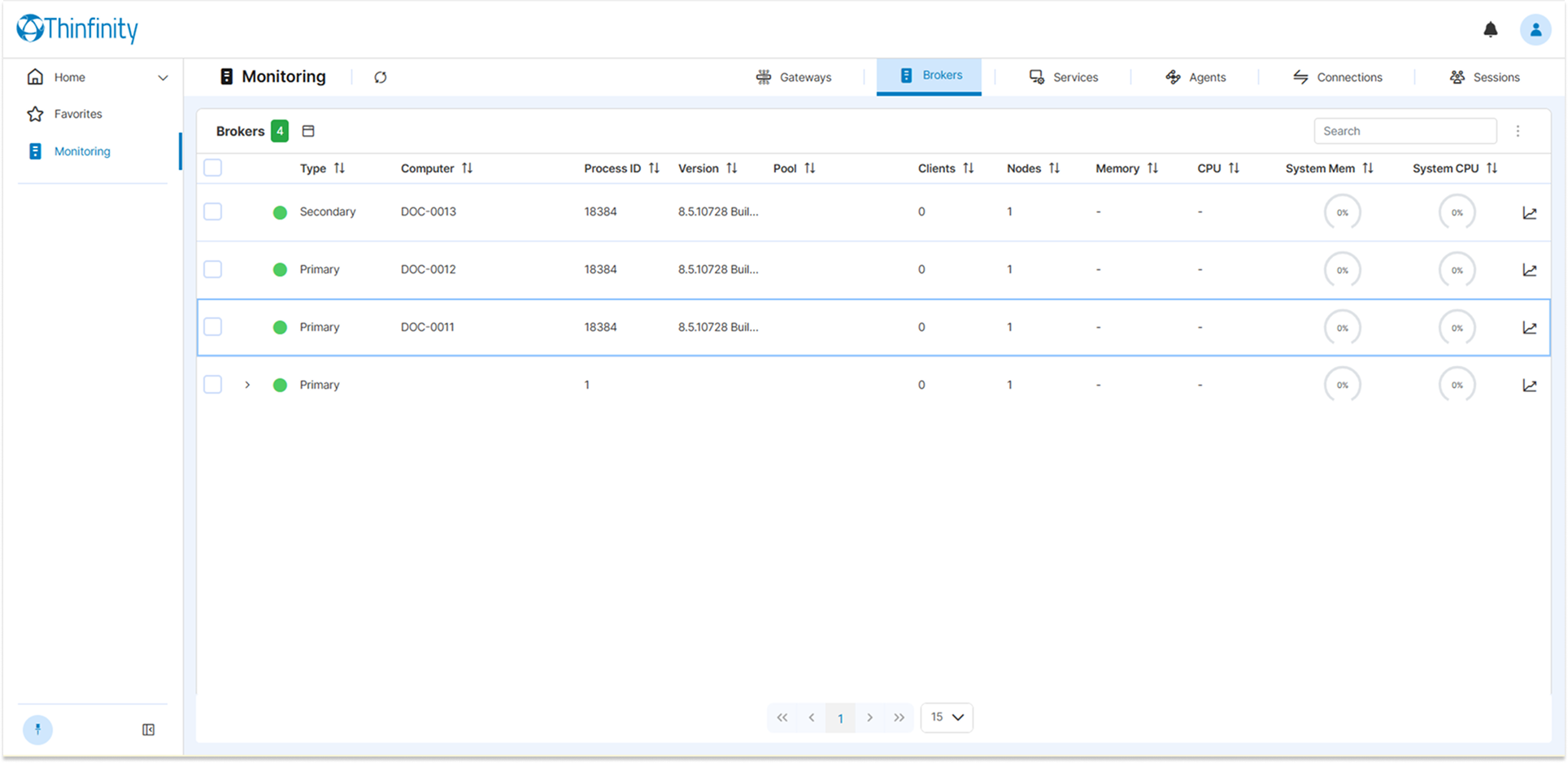Tick the select-all checkbox in header
The image size is (1568, 763).
coord(213,168)
